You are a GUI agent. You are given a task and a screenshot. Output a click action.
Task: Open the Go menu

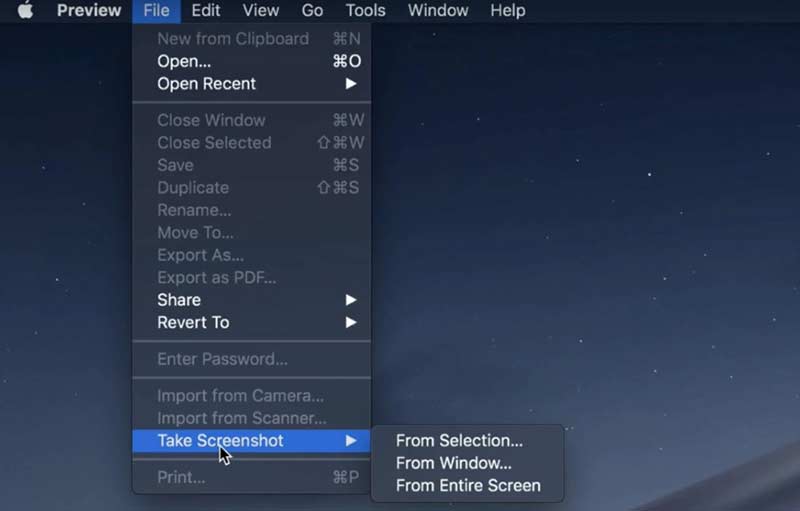pyautogui.click(x=312, y=11)
